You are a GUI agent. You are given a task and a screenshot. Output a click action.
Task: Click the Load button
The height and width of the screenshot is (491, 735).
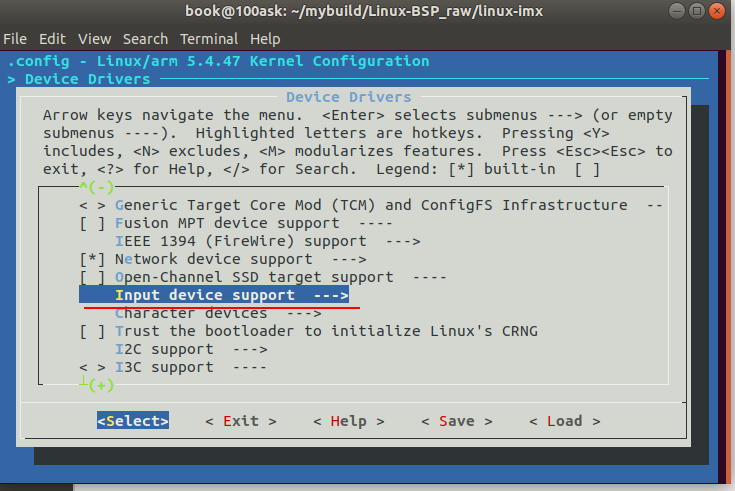click(x=564, y=421)
